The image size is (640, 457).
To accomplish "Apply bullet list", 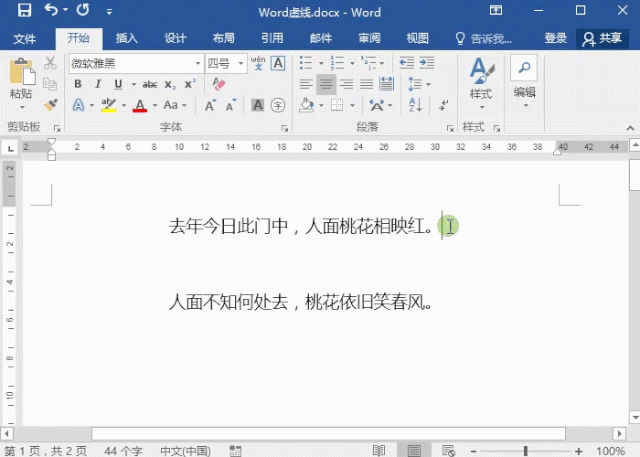I will pyautogui.click(x=306, y=63).
